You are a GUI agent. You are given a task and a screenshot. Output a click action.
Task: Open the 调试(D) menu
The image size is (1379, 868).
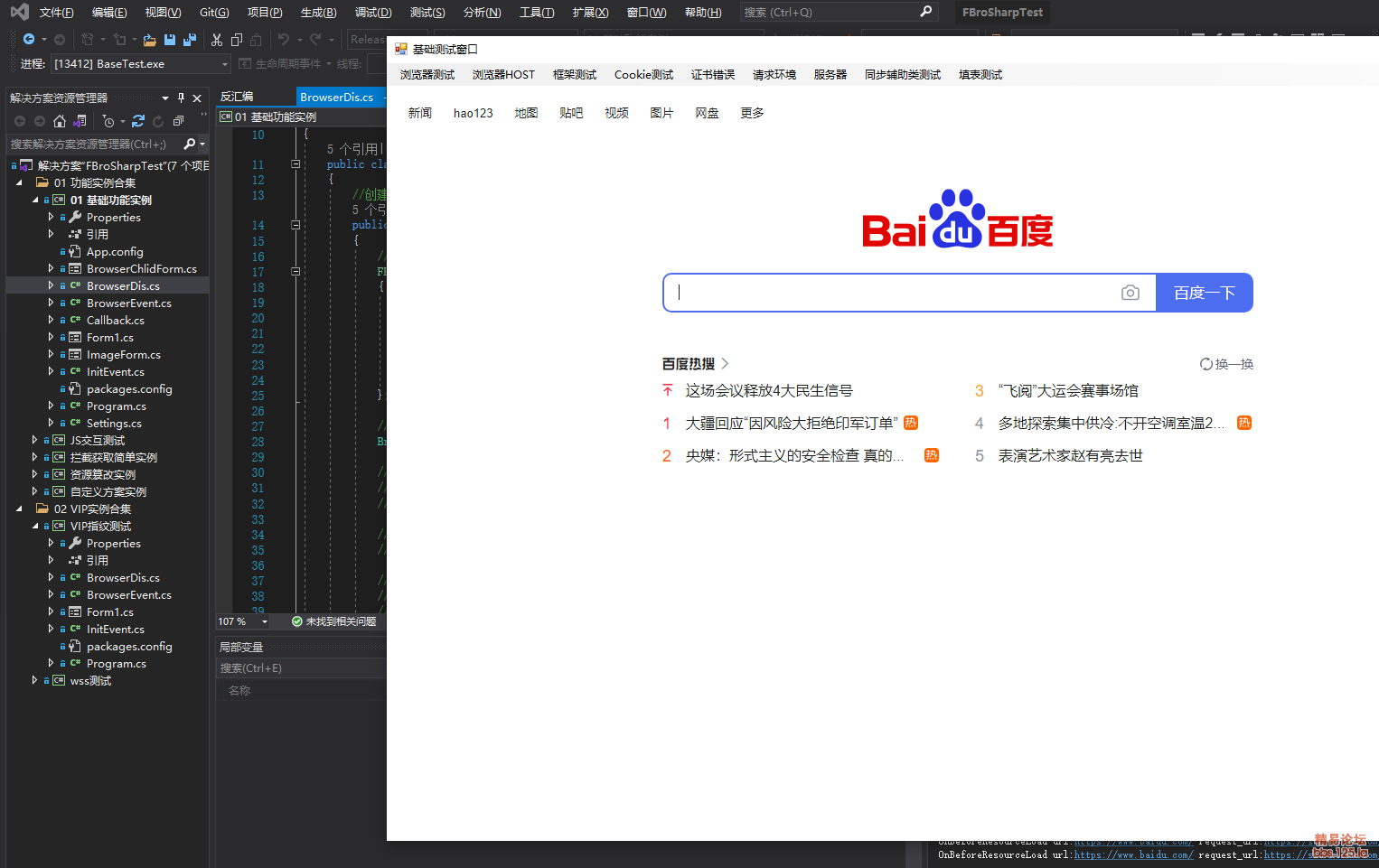coord(373,13)
